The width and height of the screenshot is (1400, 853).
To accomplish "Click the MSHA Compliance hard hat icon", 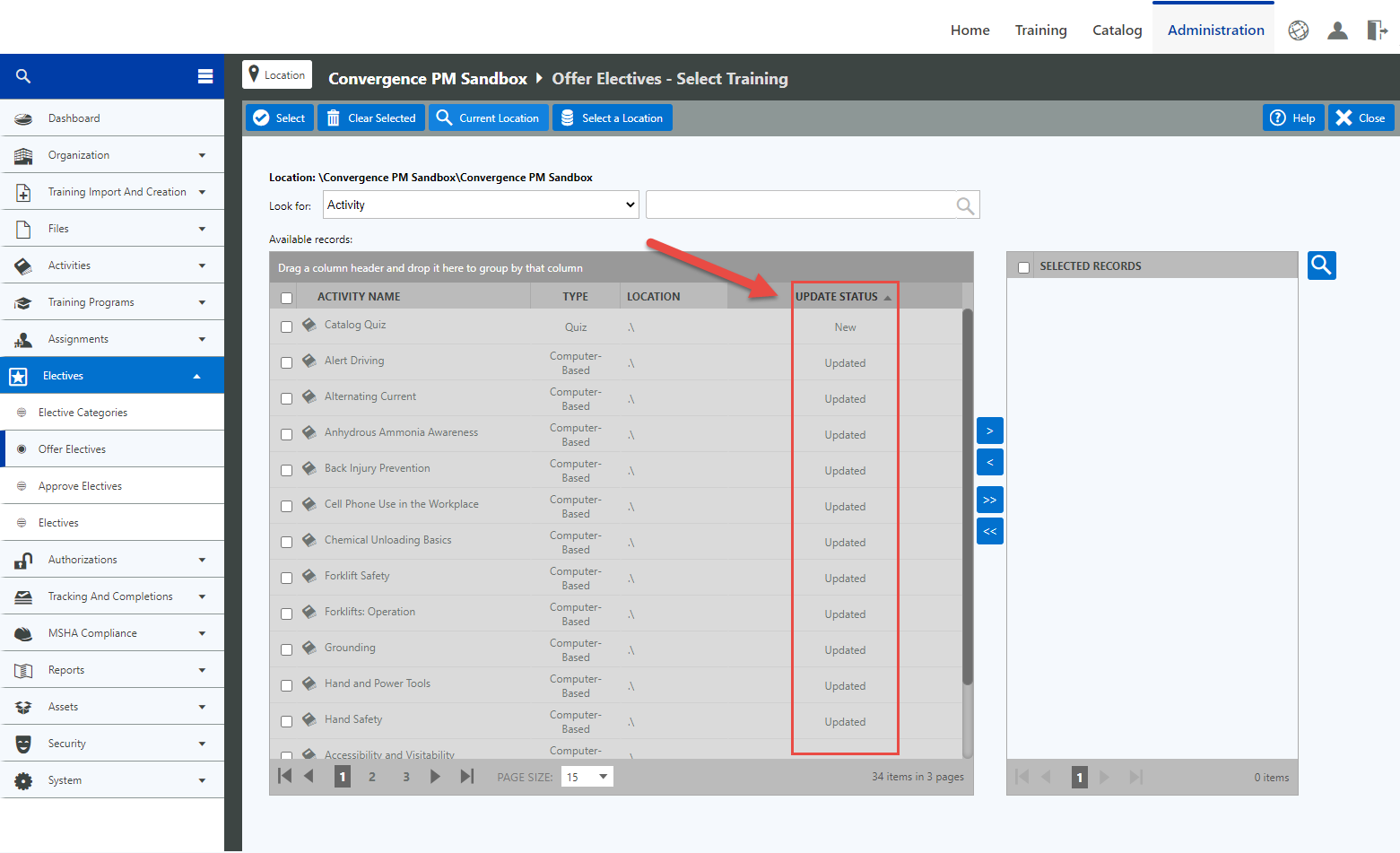I will tap(23, 633).
